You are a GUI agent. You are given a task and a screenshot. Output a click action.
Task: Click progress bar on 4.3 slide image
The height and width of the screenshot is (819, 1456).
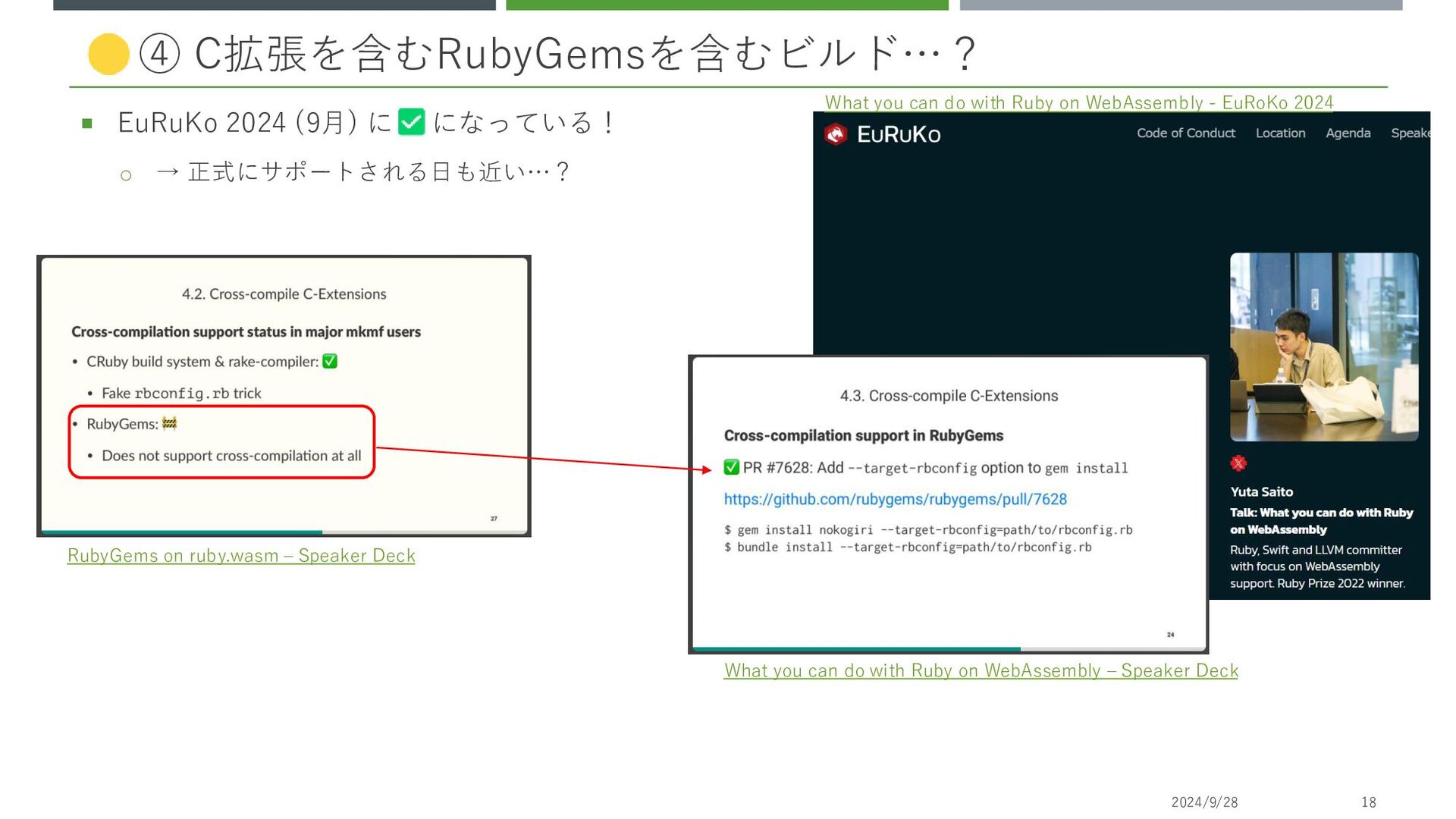coord(857,649)
